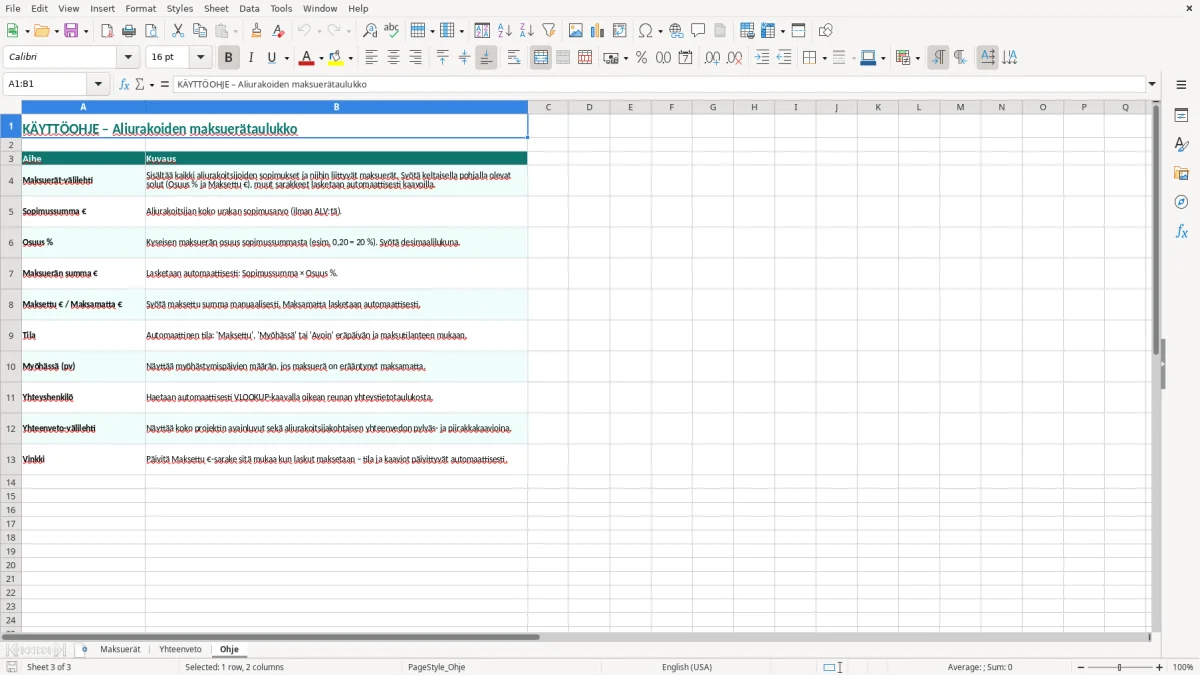Open Background Color dropdown arrow
1200x675 pixels.
pos(350,58)
